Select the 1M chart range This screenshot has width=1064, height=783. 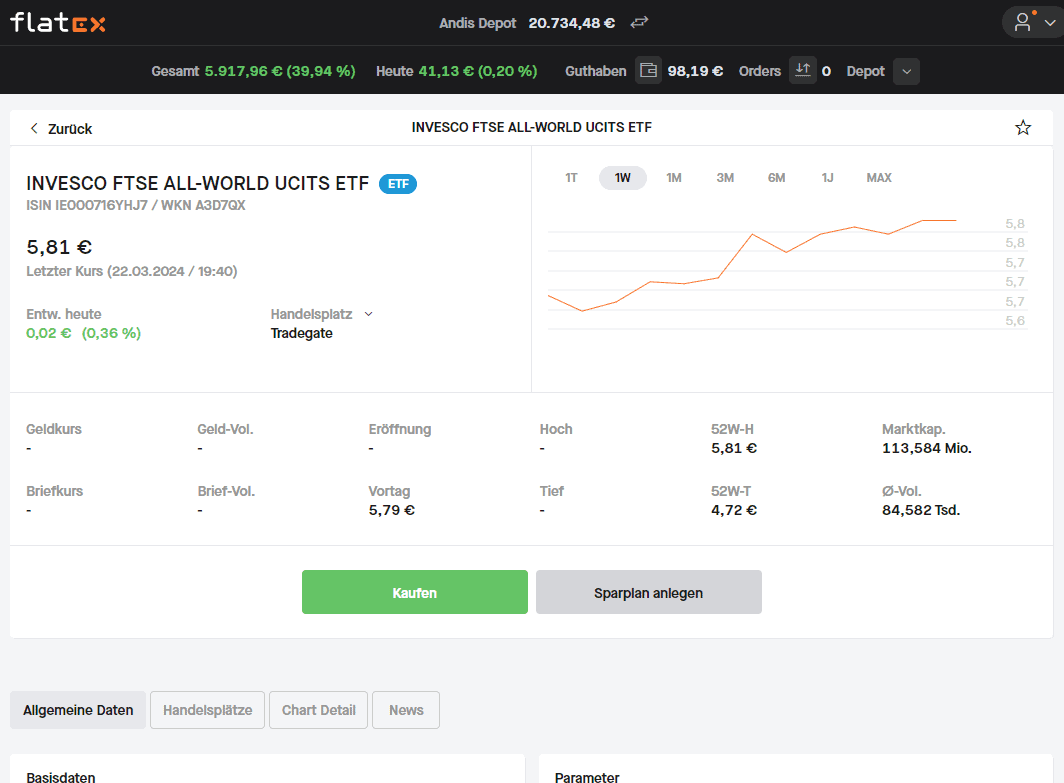[674, 178]
